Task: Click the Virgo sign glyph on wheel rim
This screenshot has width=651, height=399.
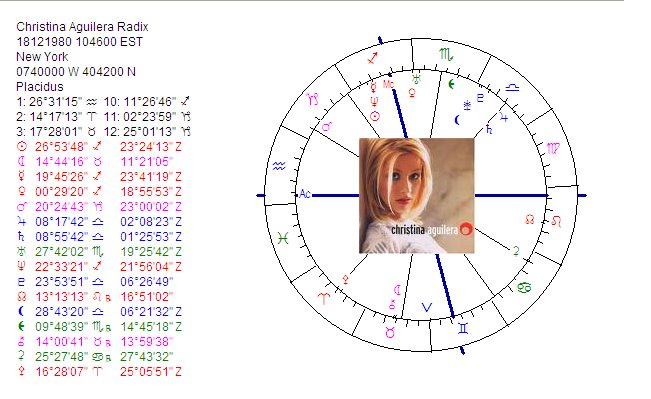Action: pos(553,148)
